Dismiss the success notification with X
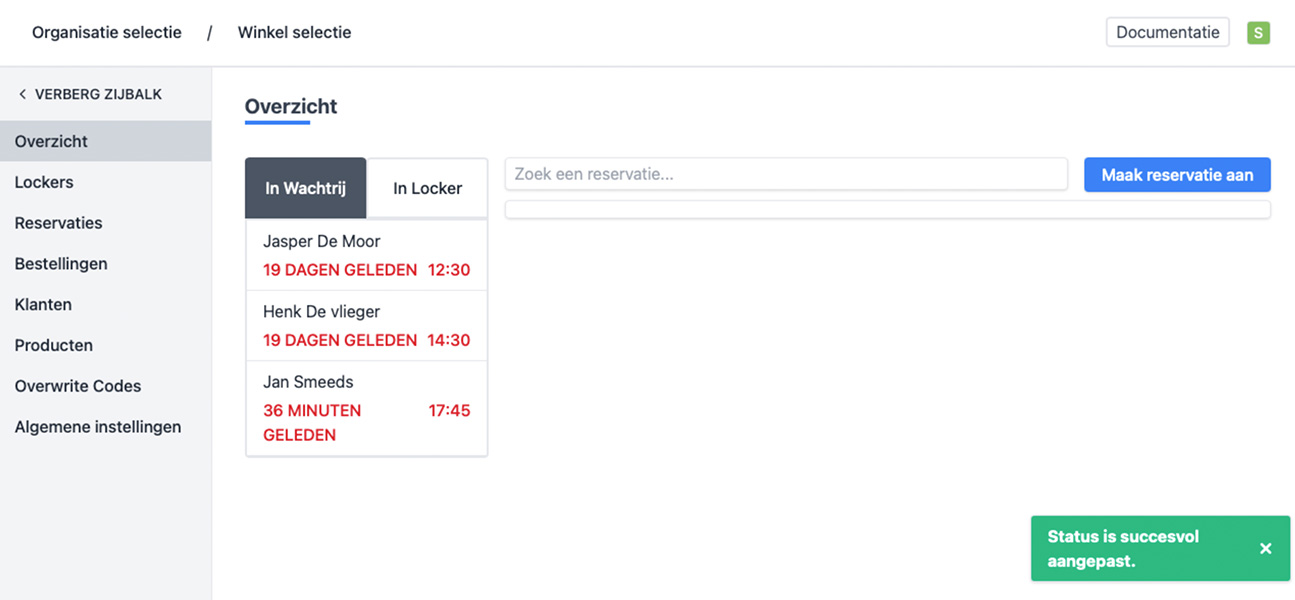The height and width of the screenshot is (600, 1295). 1265,548
